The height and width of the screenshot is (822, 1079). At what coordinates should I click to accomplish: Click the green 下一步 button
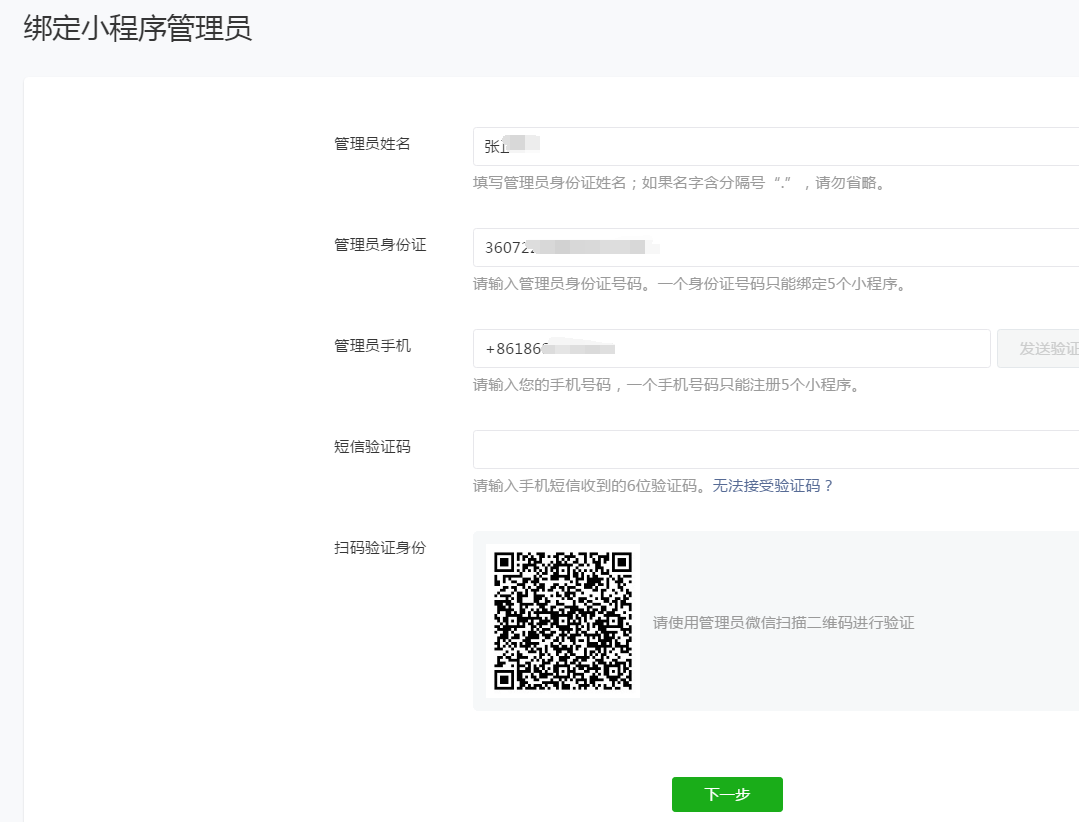pos(727,794)
